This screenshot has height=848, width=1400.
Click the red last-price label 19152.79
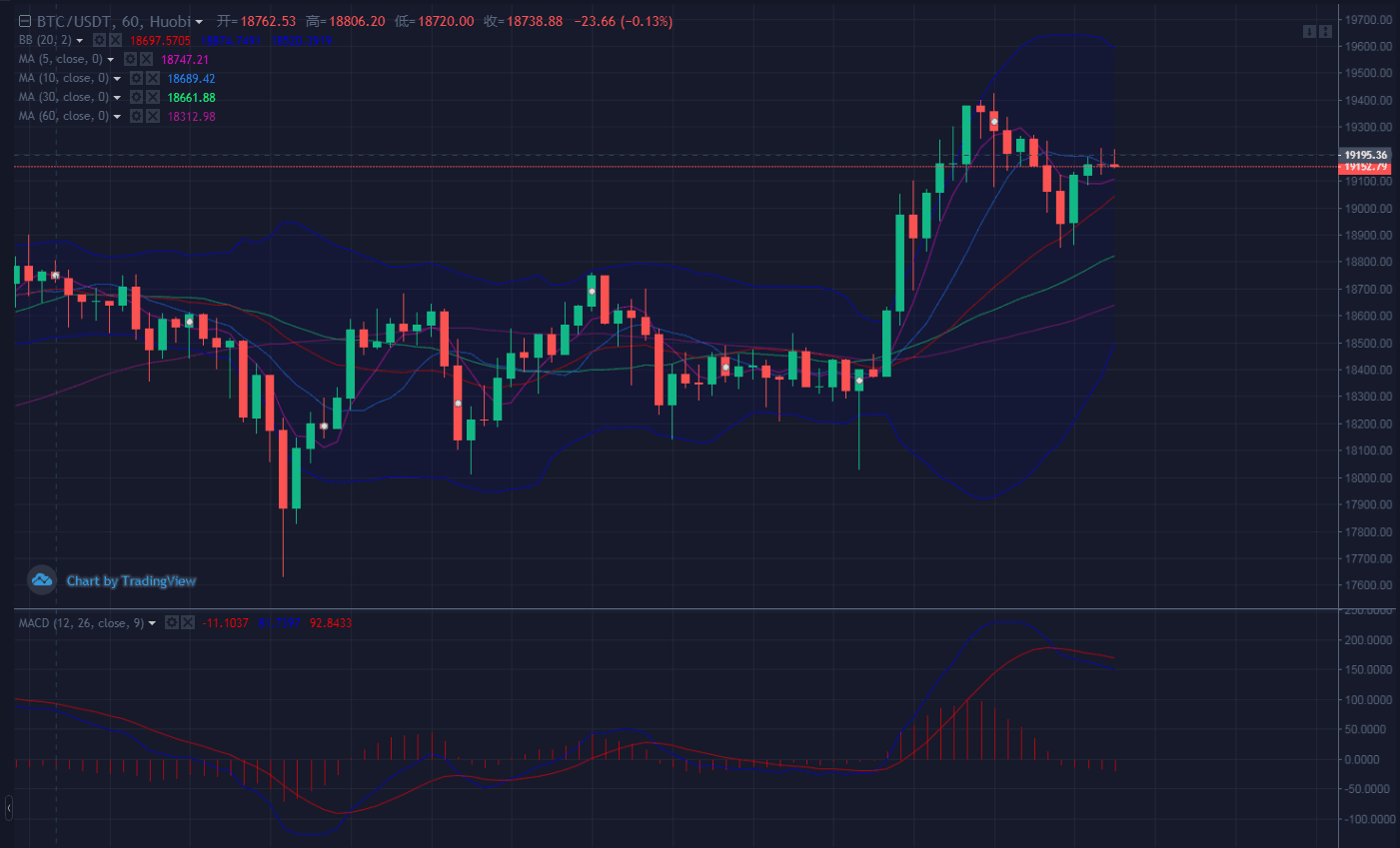click(1364, 168)
